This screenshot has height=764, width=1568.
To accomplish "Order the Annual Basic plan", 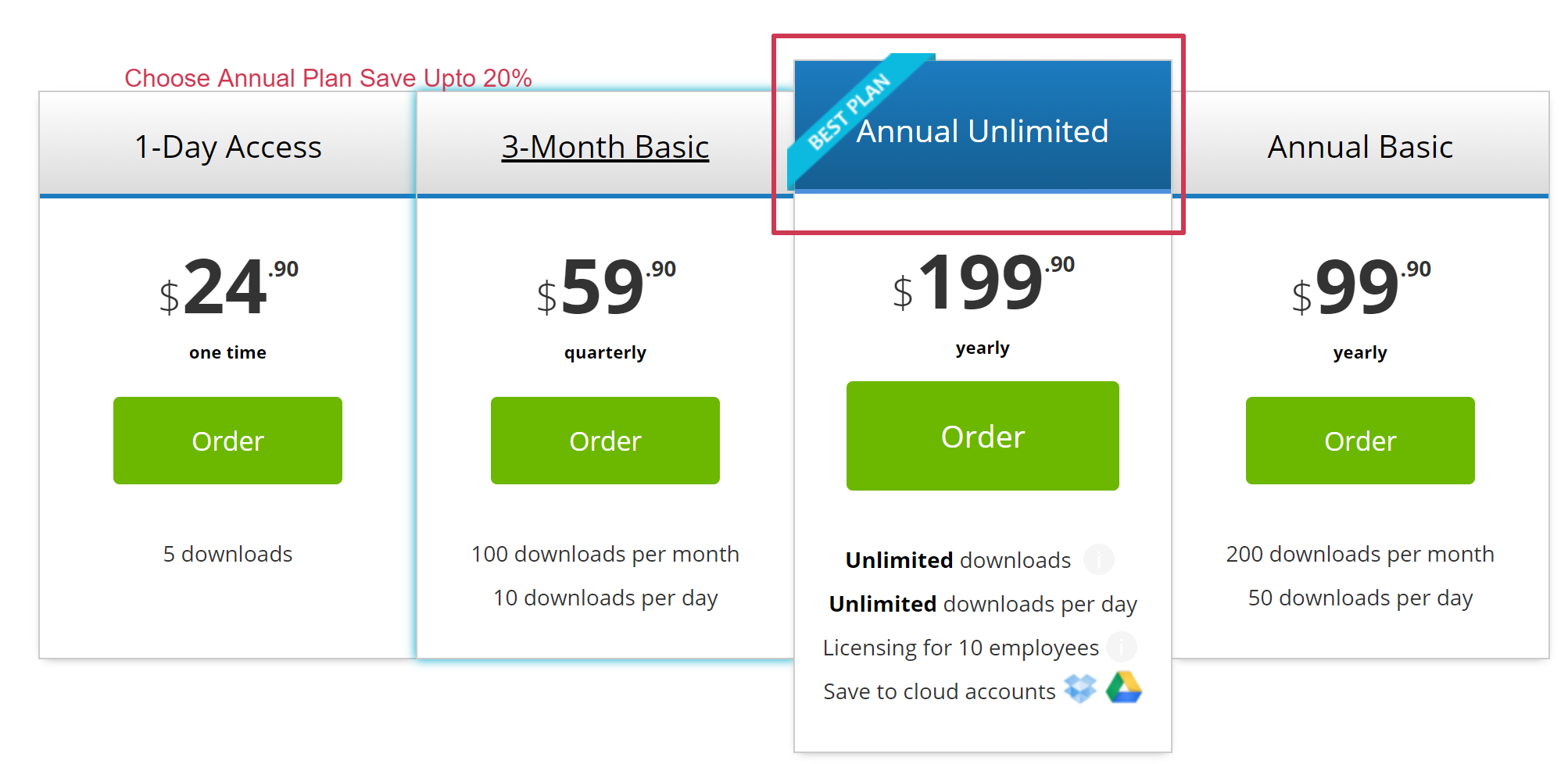I will tap(1360, 441).
